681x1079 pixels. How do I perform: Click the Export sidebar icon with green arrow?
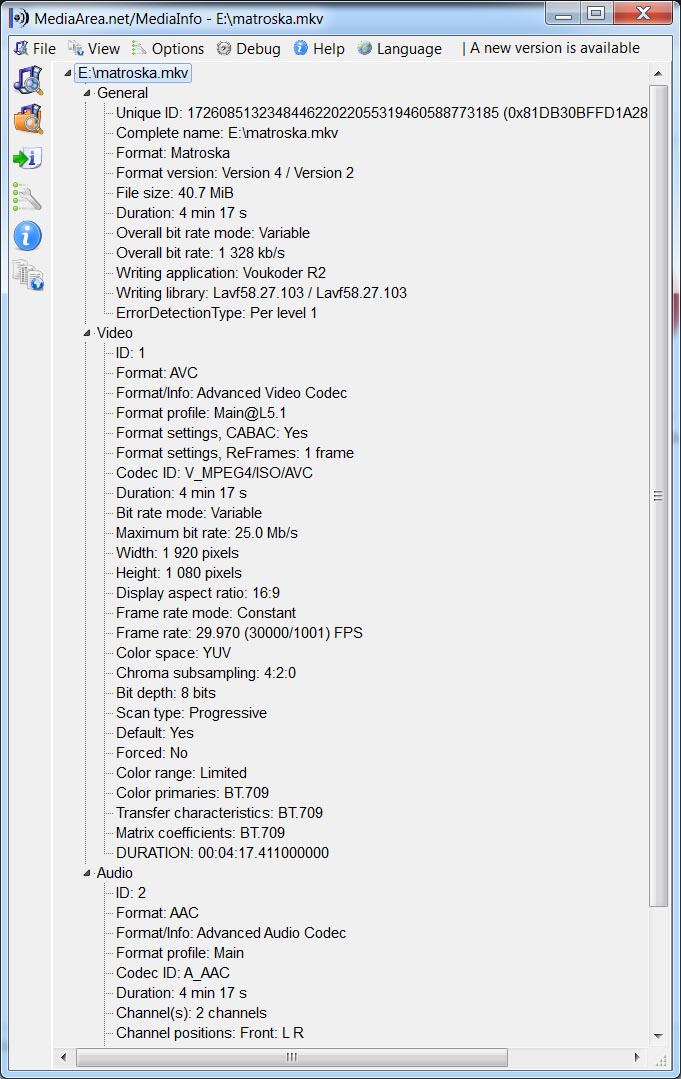point(28,158)
